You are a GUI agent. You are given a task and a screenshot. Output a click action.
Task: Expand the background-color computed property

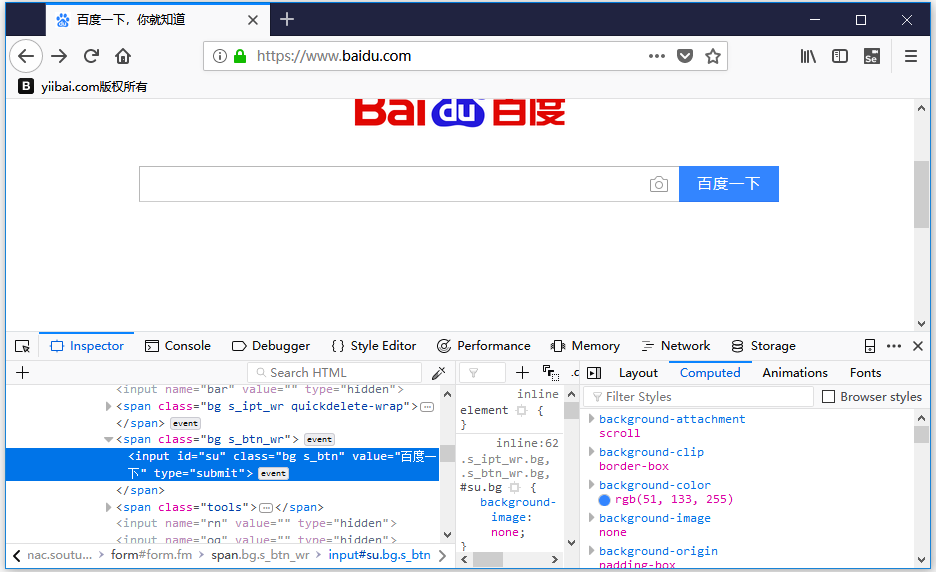point(592,484)
